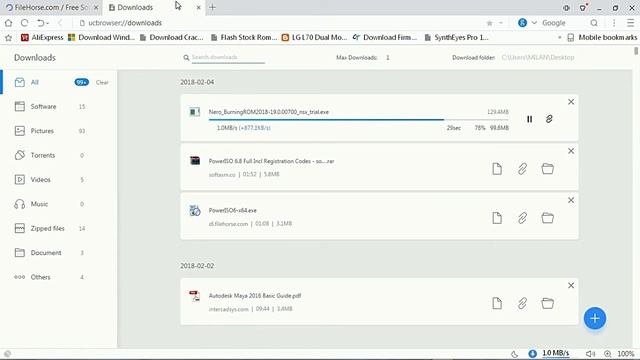Click bookmarks star at bar start
Viewport: 640px width, 360px height.
point(8,38)
